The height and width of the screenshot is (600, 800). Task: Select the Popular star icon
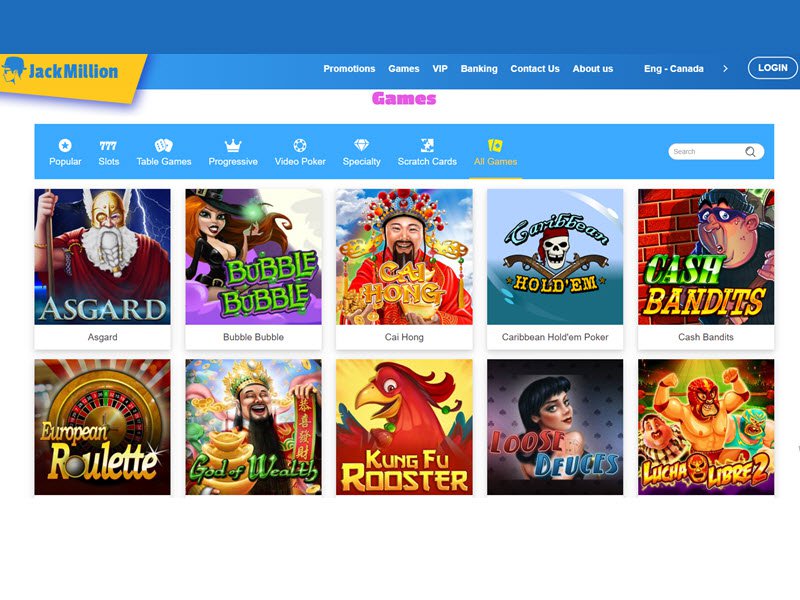click(65, 145)
